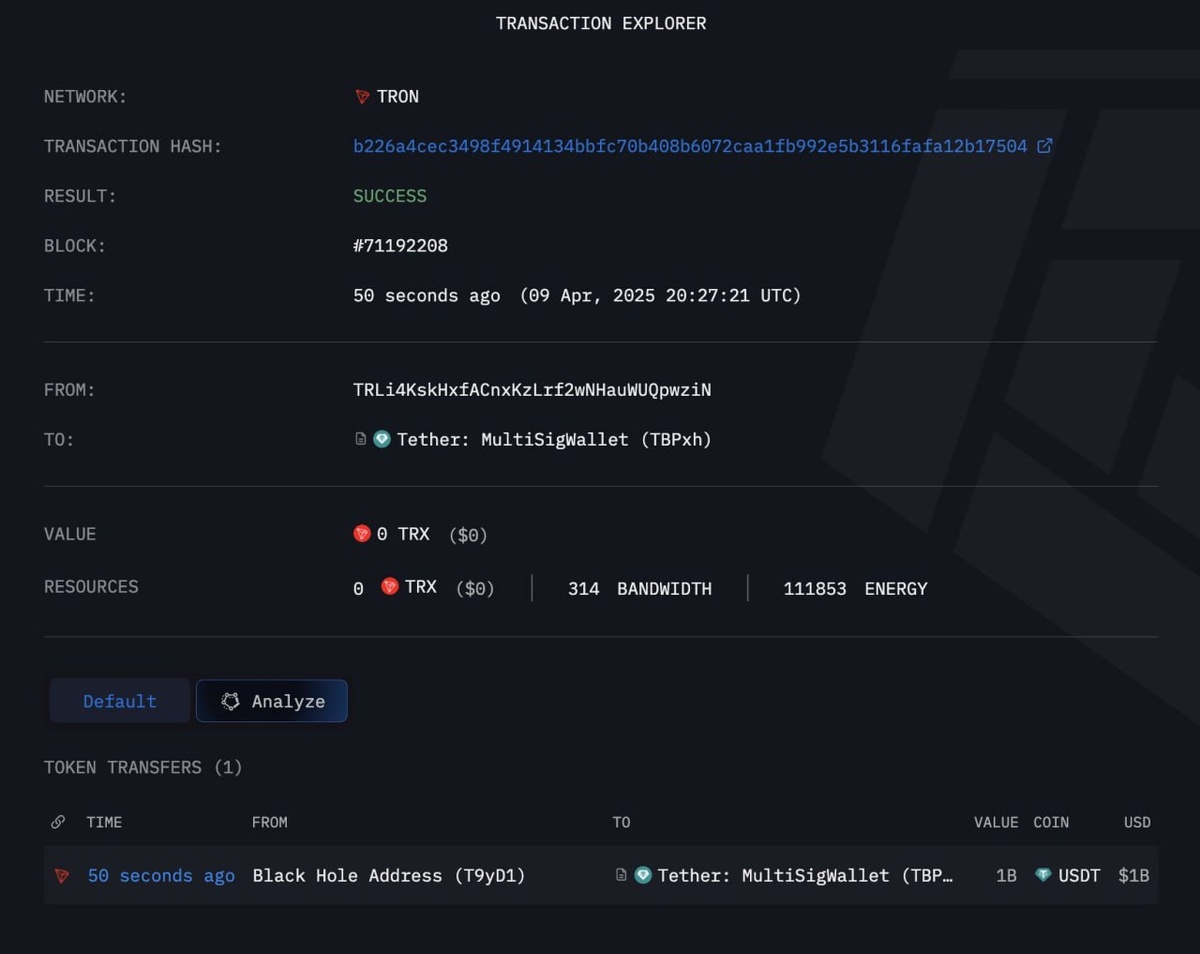Viewport: 1200px width, 954px height.
Task: Switch to the Default view tab
Action: tap(120, 701)
